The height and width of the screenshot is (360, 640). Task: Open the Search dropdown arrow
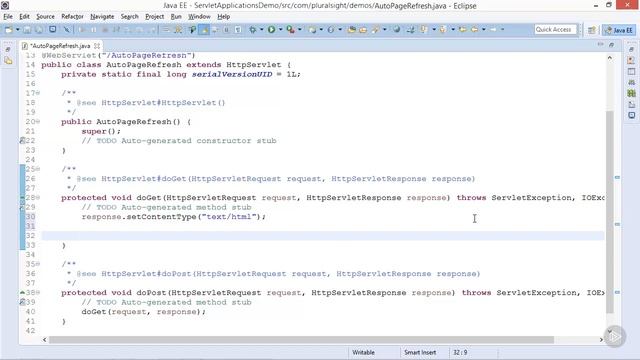click(x=384, y=30)
